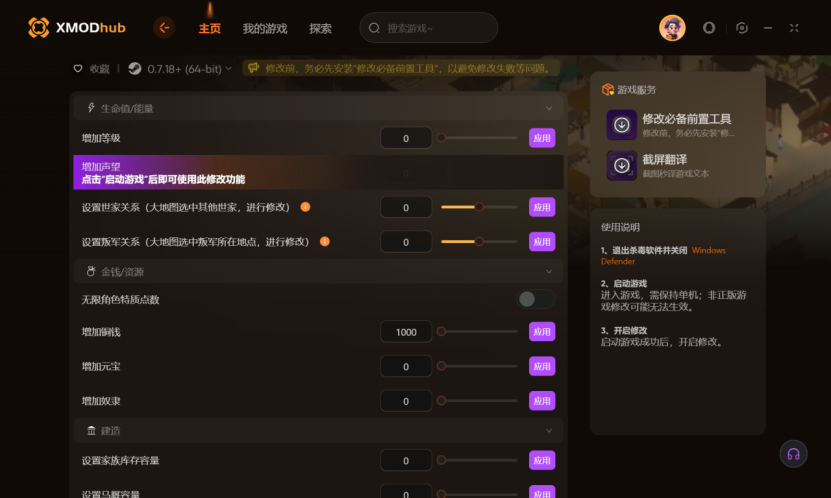Collapse the 生命值/能量 section

pos(549,108)
